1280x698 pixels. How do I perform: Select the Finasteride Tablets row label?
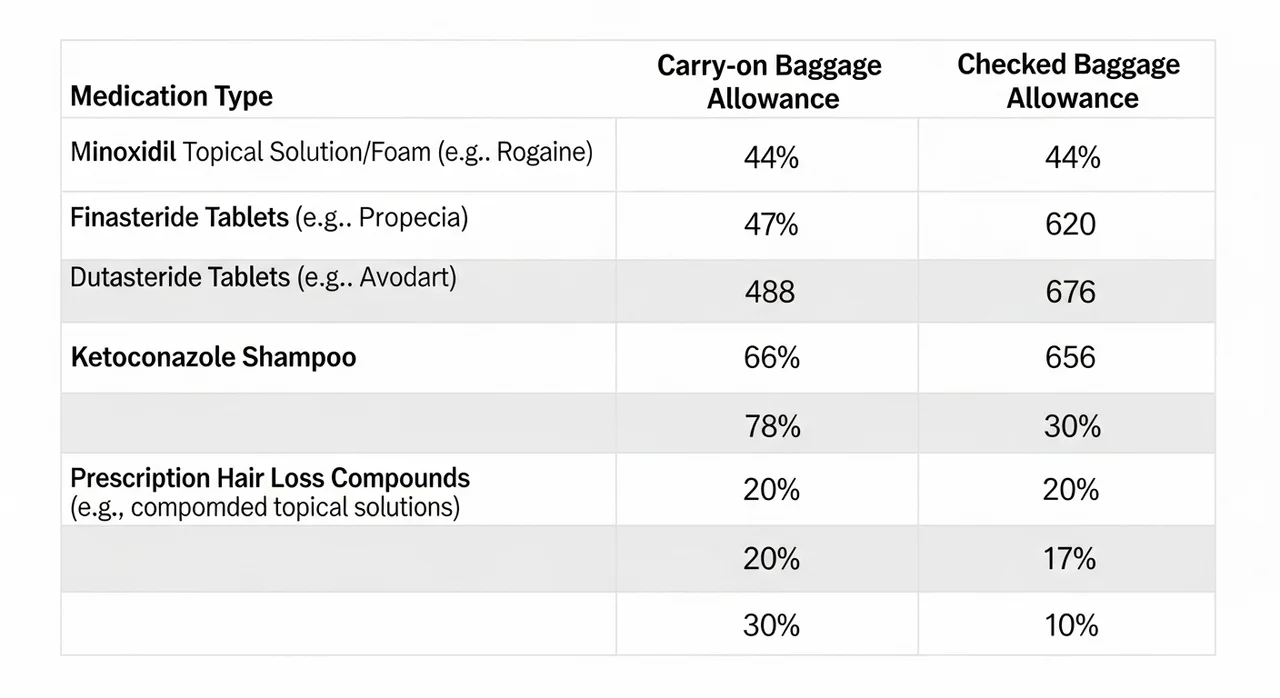tap(269, 218)
